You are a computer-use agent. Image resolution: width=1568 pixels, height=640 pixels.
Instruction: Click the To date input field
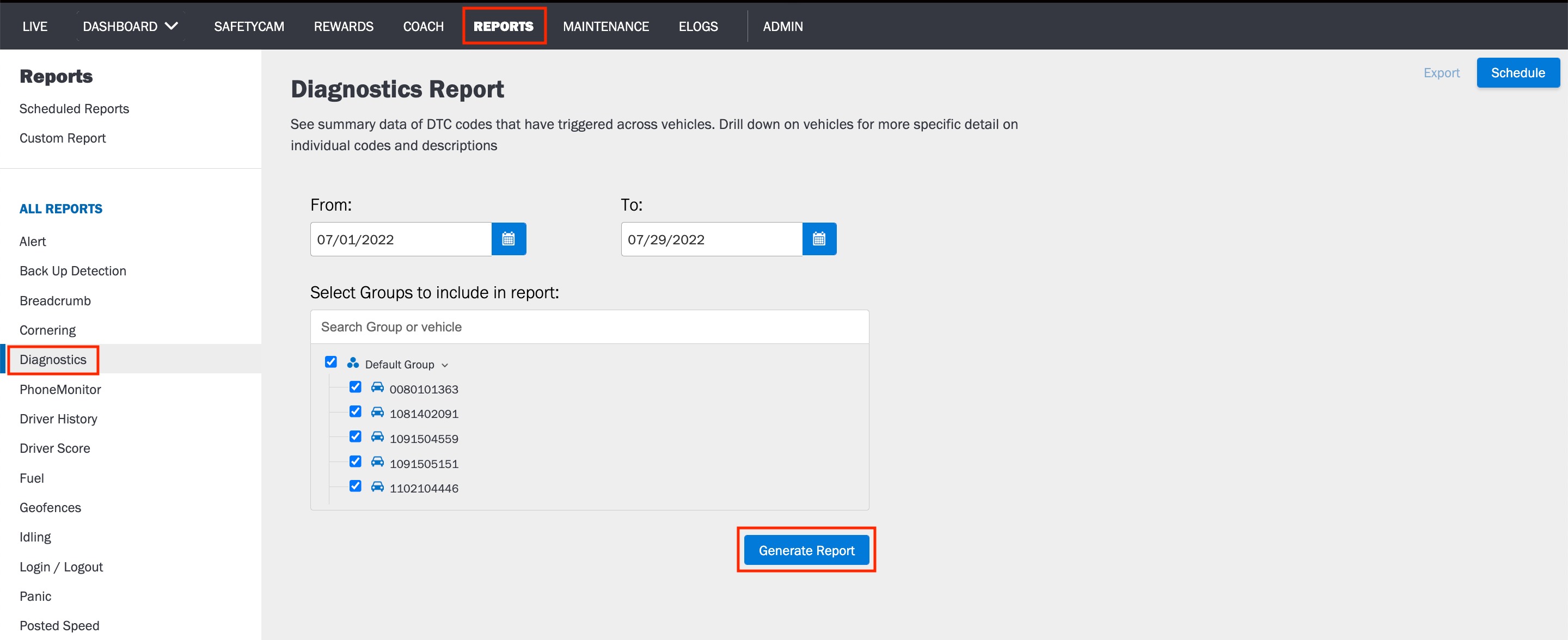click(712, 239)
